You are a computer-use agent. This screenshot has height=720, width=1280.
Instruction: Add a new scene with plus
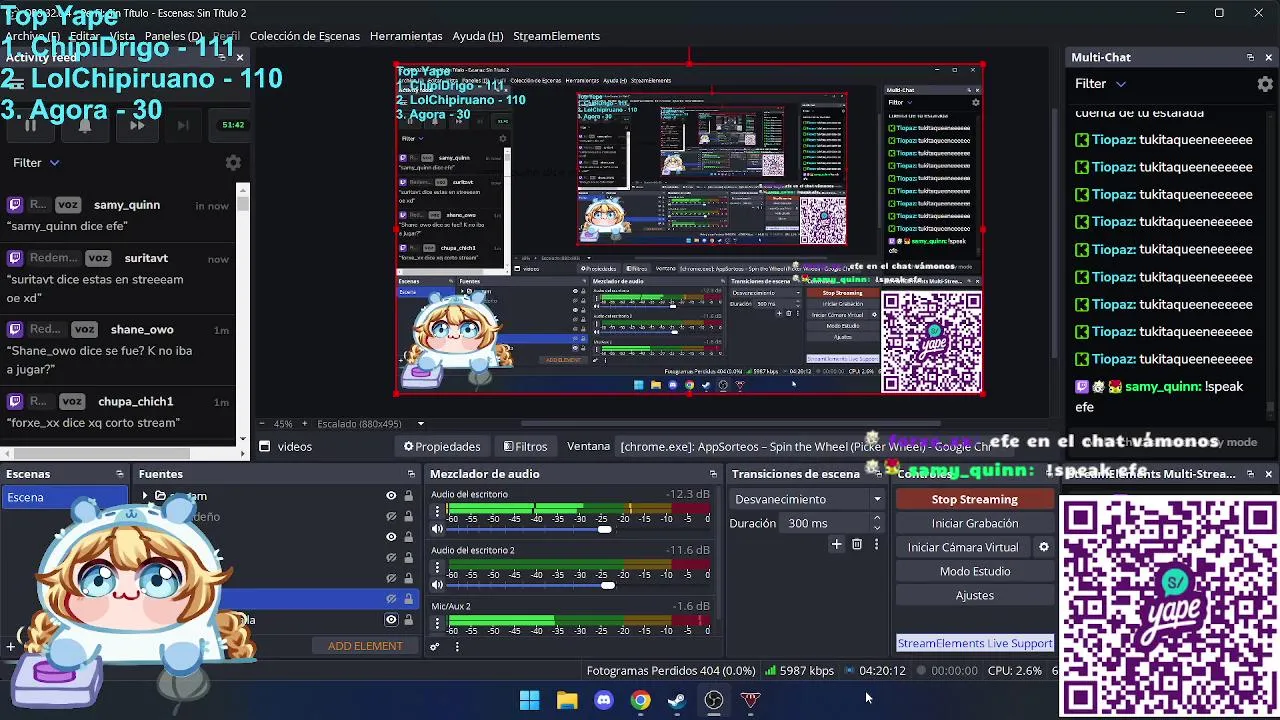pos(11,646)
